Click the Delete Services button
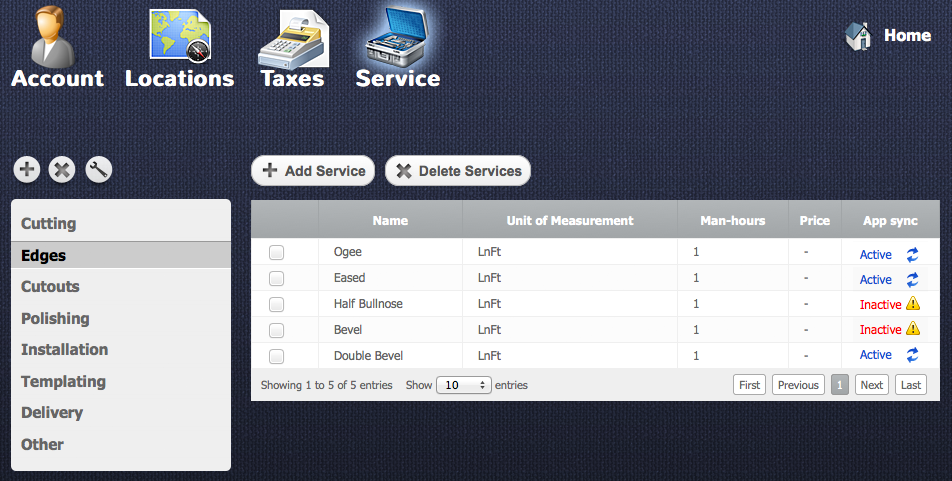Viewport: 952px width, 481px height. point(458,171)
